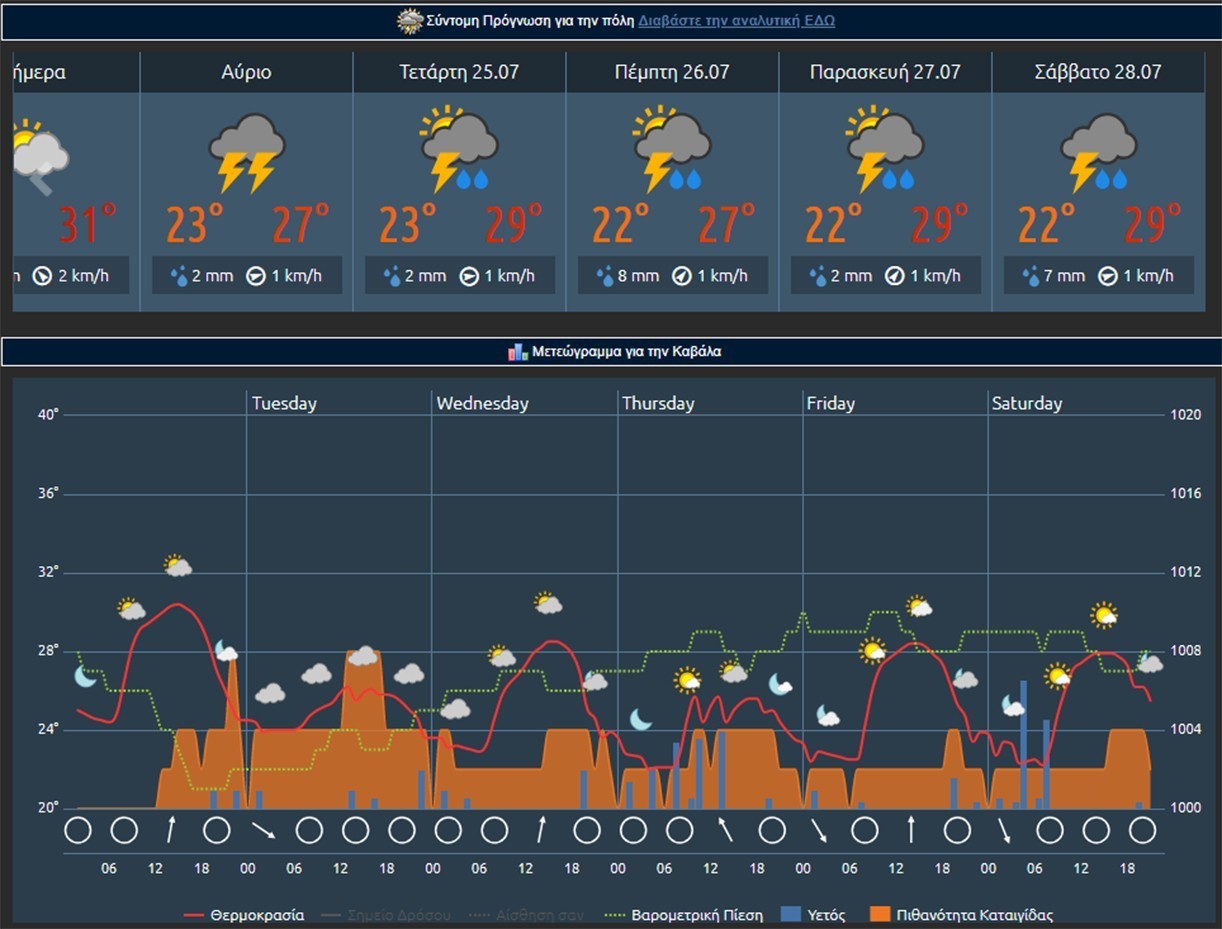
Task: Click the '8 mm' rainfall value
Action: tap(639, 276)
